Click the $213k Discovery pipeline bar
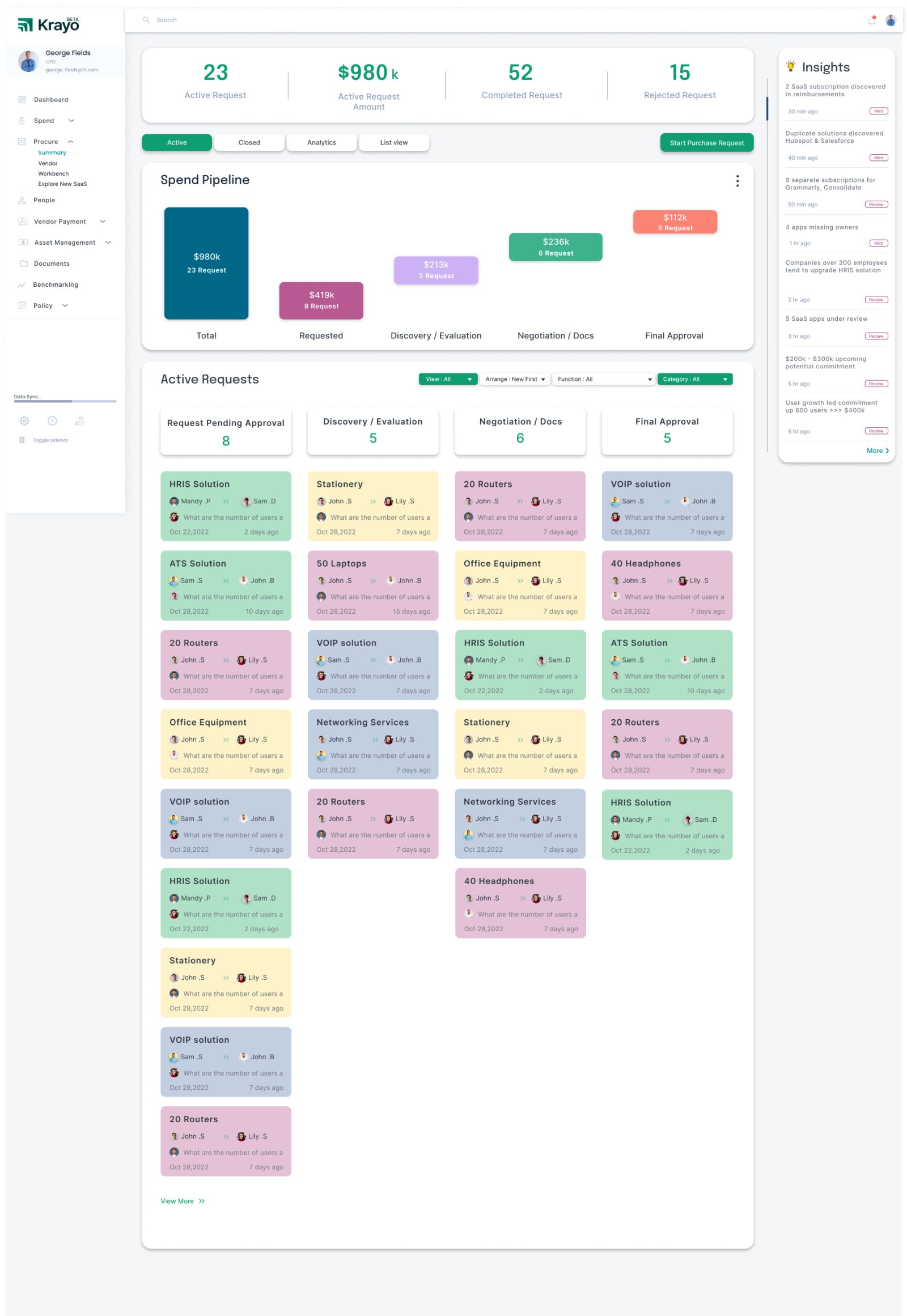The width and height of the screenshot is (907, 1316). click(436, 270)
